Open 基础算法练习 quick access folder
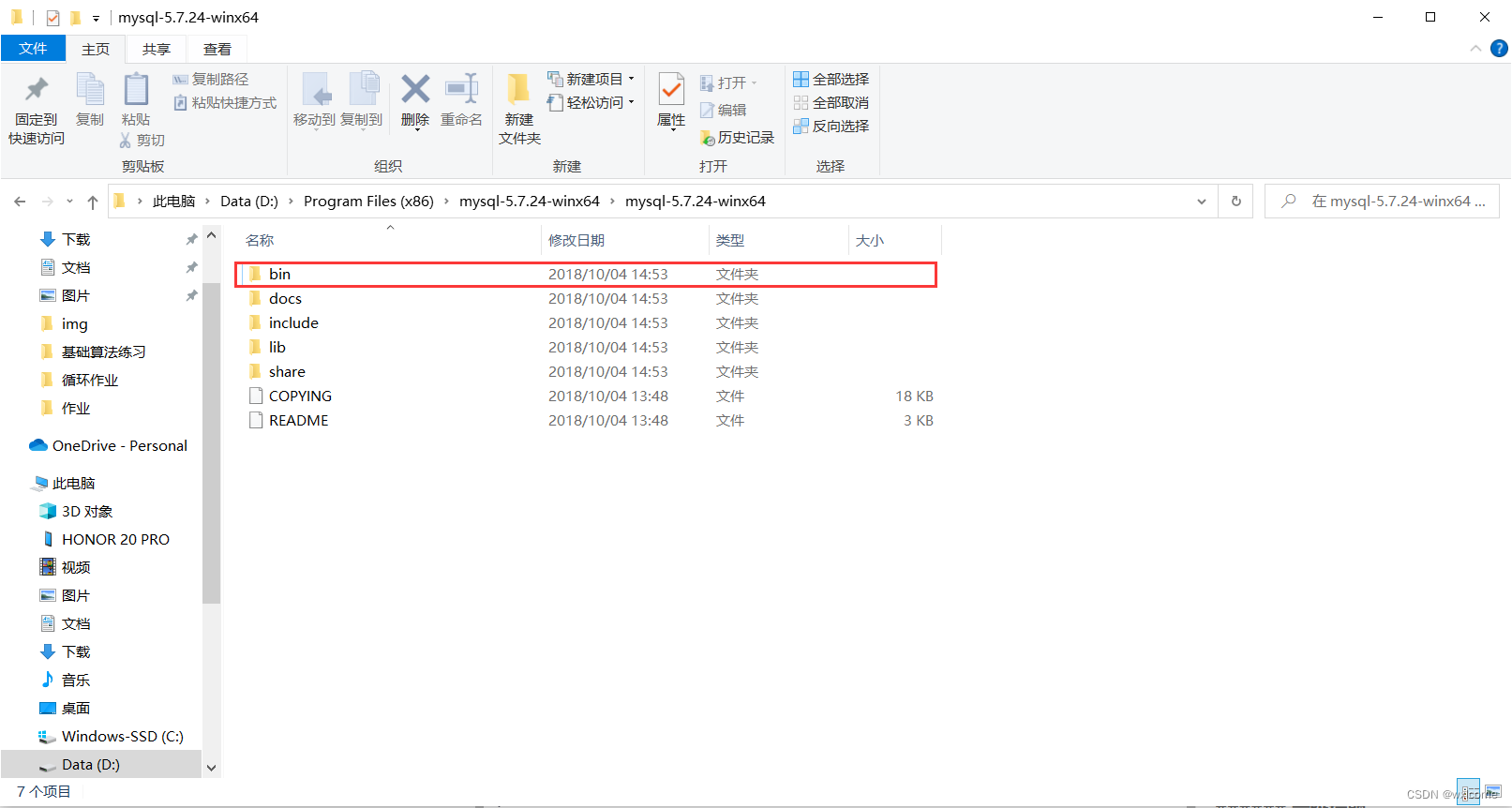This screenshot has width=1512, height=808. pyautogui.click(x=93, y=352)
